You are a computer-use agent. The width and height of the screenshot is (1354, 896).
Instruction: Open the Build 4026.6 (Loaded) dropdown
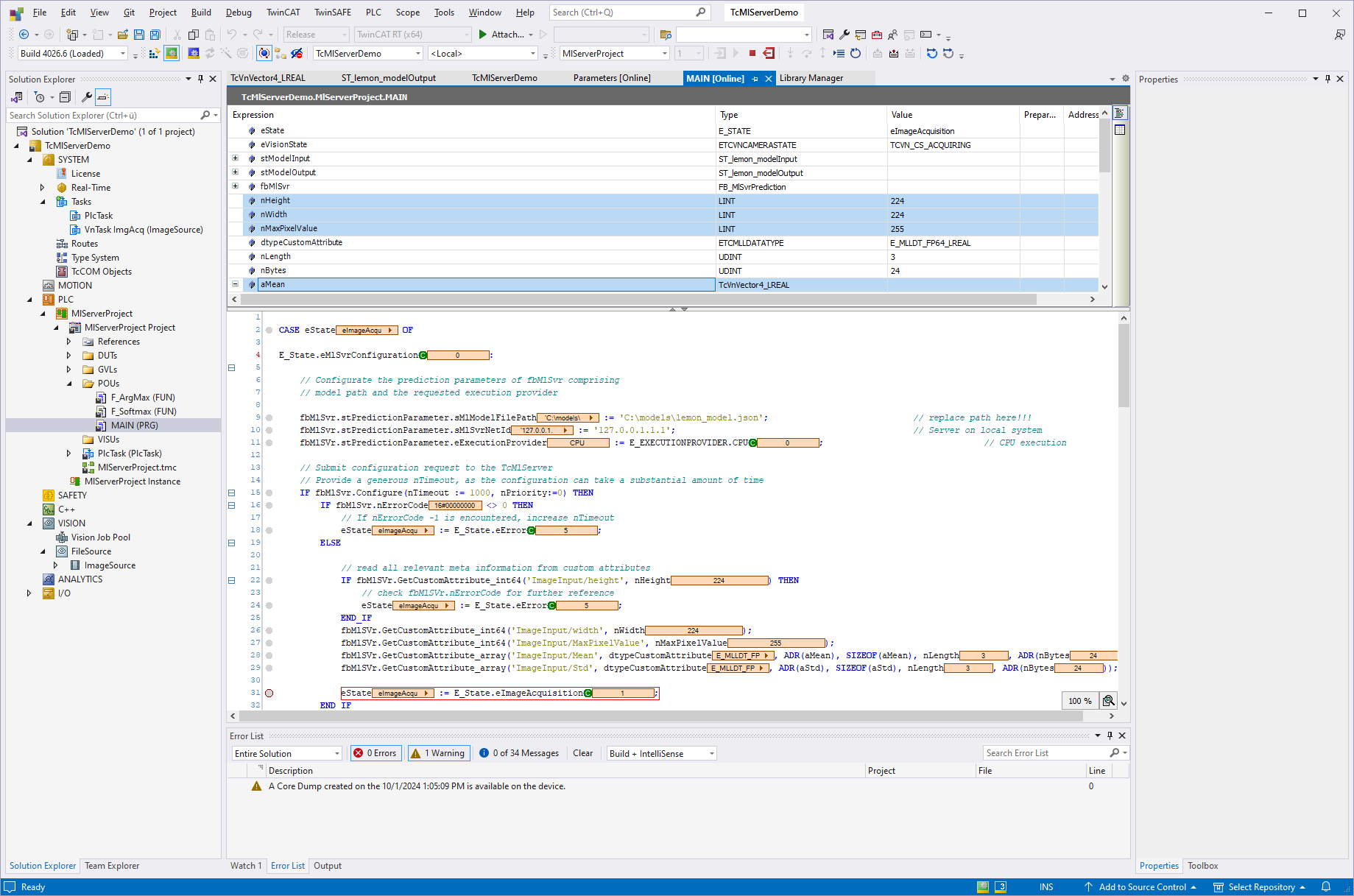(x=123, y=54)
